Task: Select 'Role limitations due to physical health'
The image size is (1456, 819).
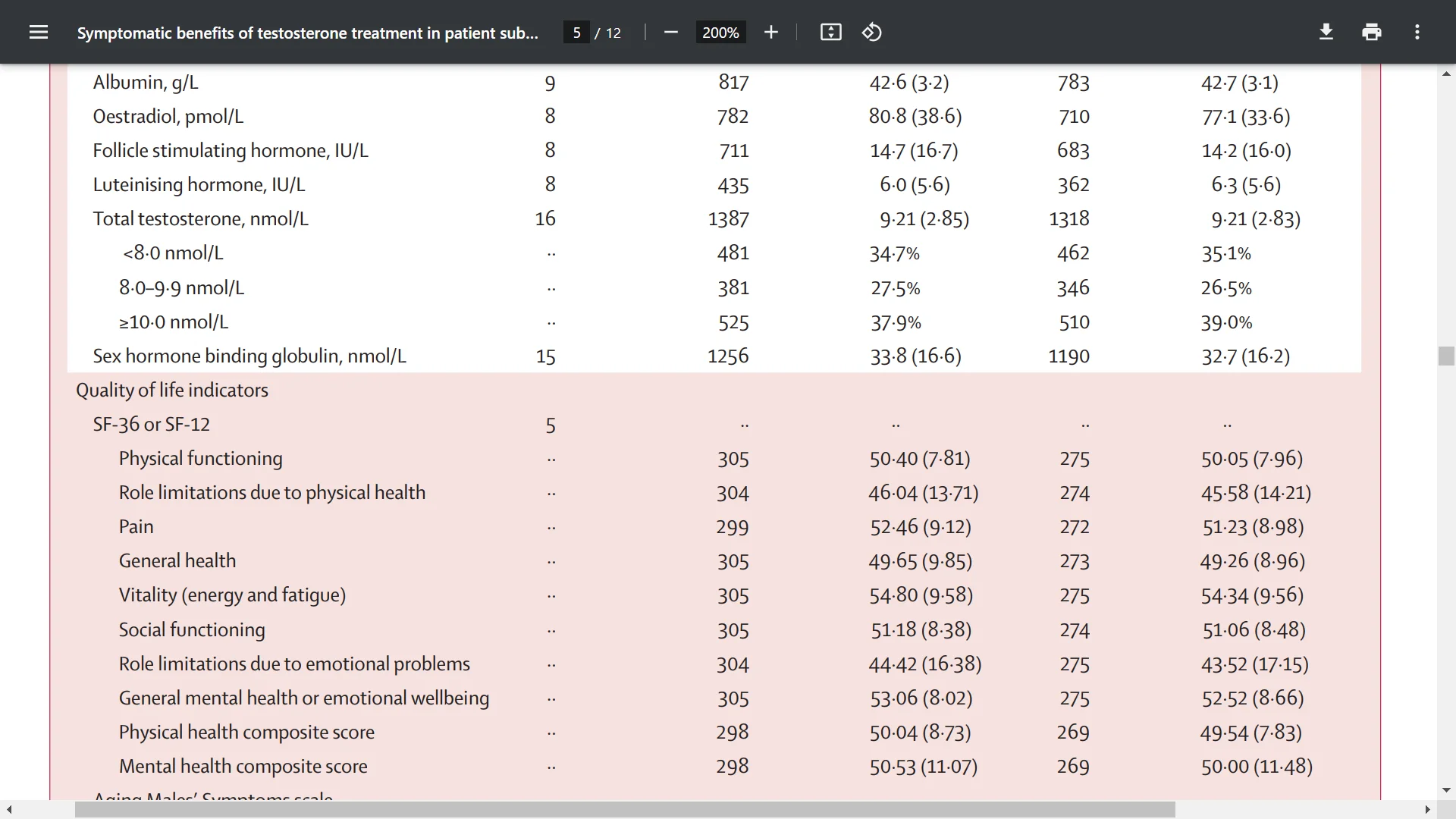Action: point(272,493)
